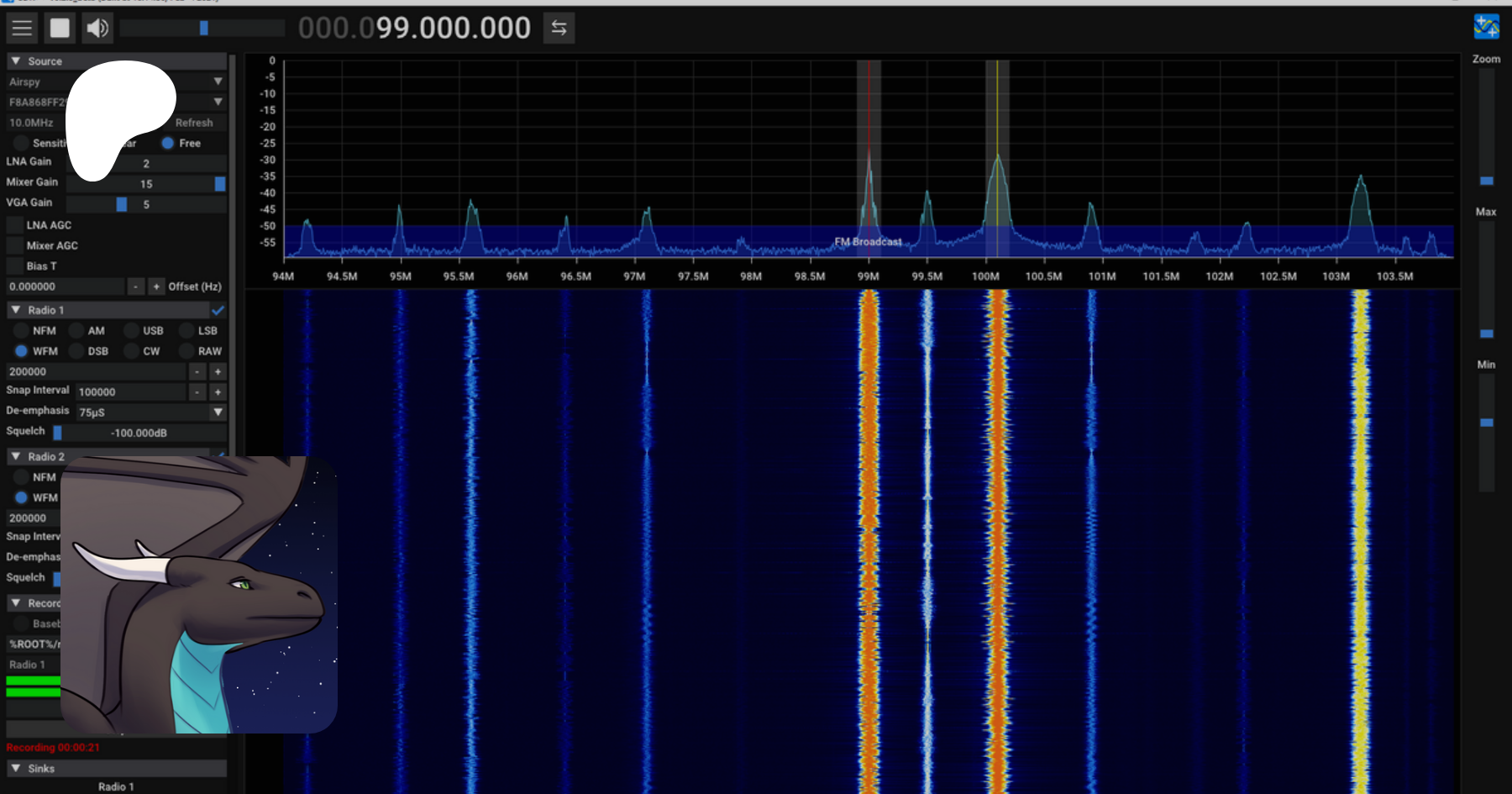This screenshot has height=794, width=1512.
Task: Open the Airspy source dropdown
Action: pyautogui.click(x=218, y=82)
